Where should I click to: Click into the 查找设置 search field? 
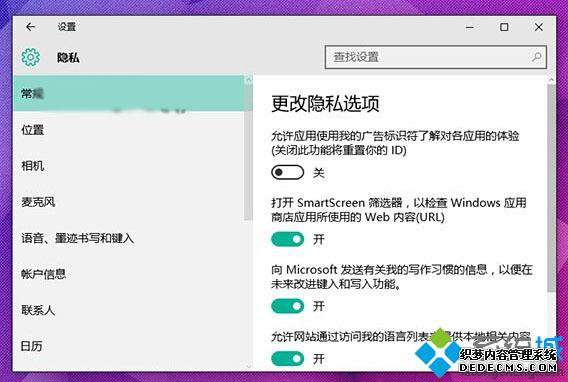point(435,57)
